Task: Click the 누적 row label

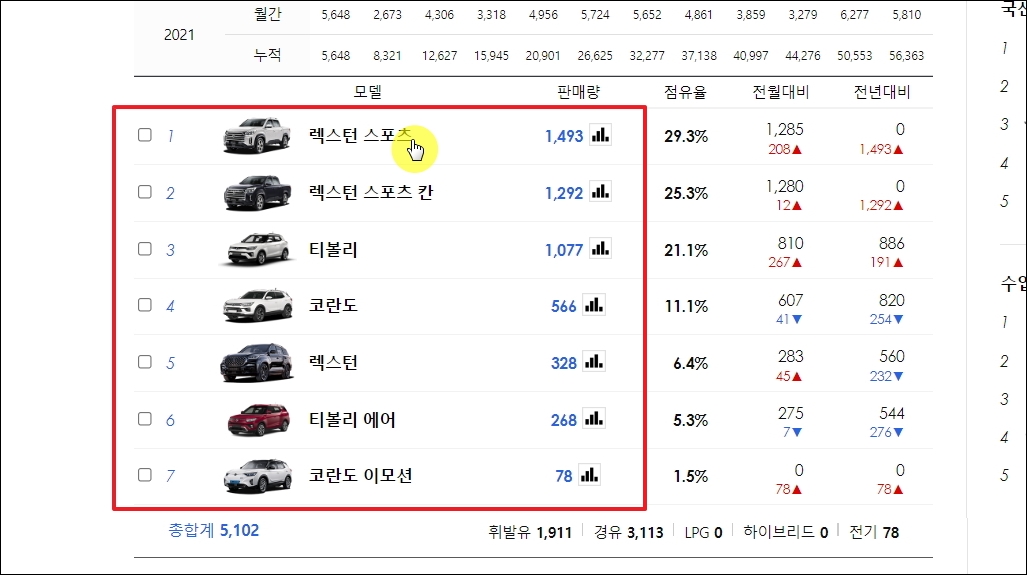Action: pos(267,55)
